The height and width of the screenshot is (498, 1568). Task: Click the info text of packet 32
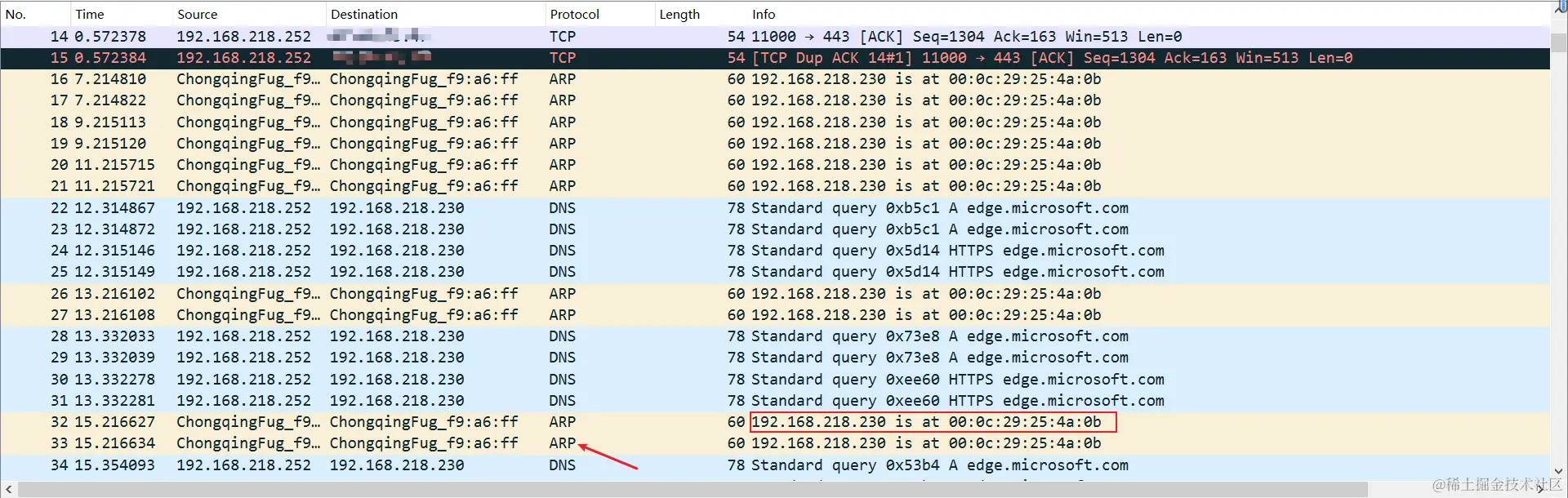point(926,422)
